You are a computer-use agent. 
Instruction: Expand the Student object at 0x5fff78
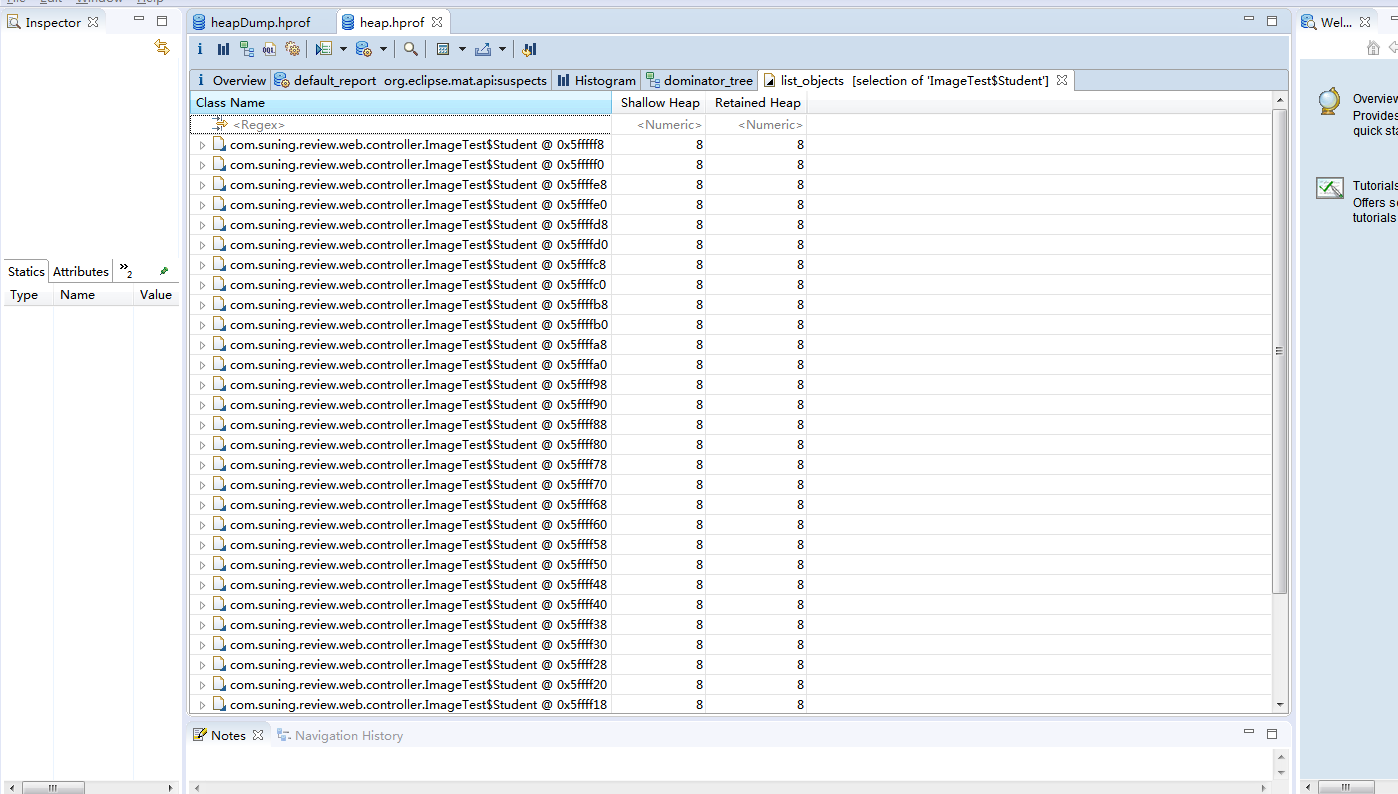pyautogui.click(x=202, y=465)
